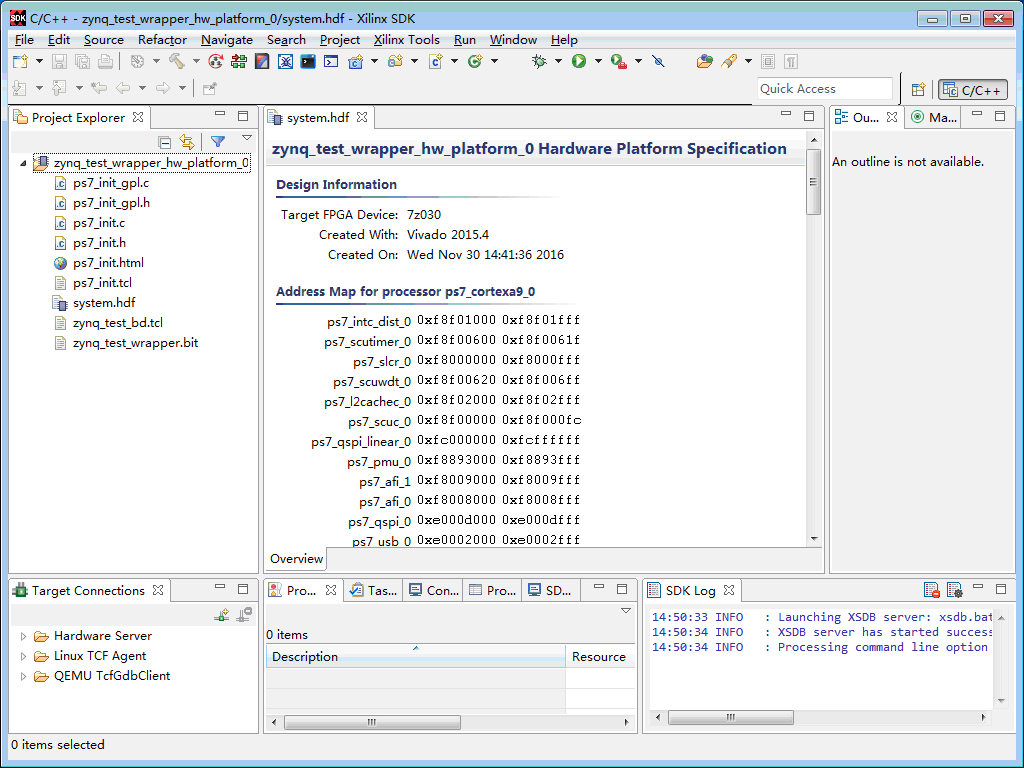
Task: Open the Debug dropdown arrow
Action: (558, 61)
